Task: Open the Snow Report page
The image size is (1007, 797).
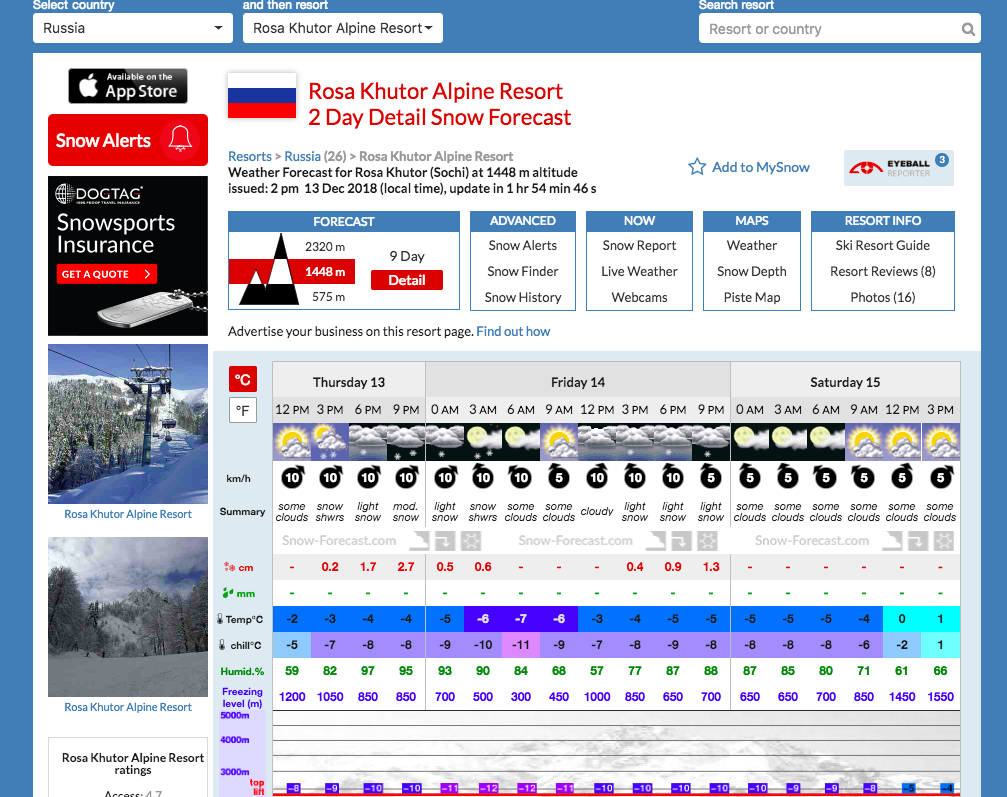Action: (639, 245)
